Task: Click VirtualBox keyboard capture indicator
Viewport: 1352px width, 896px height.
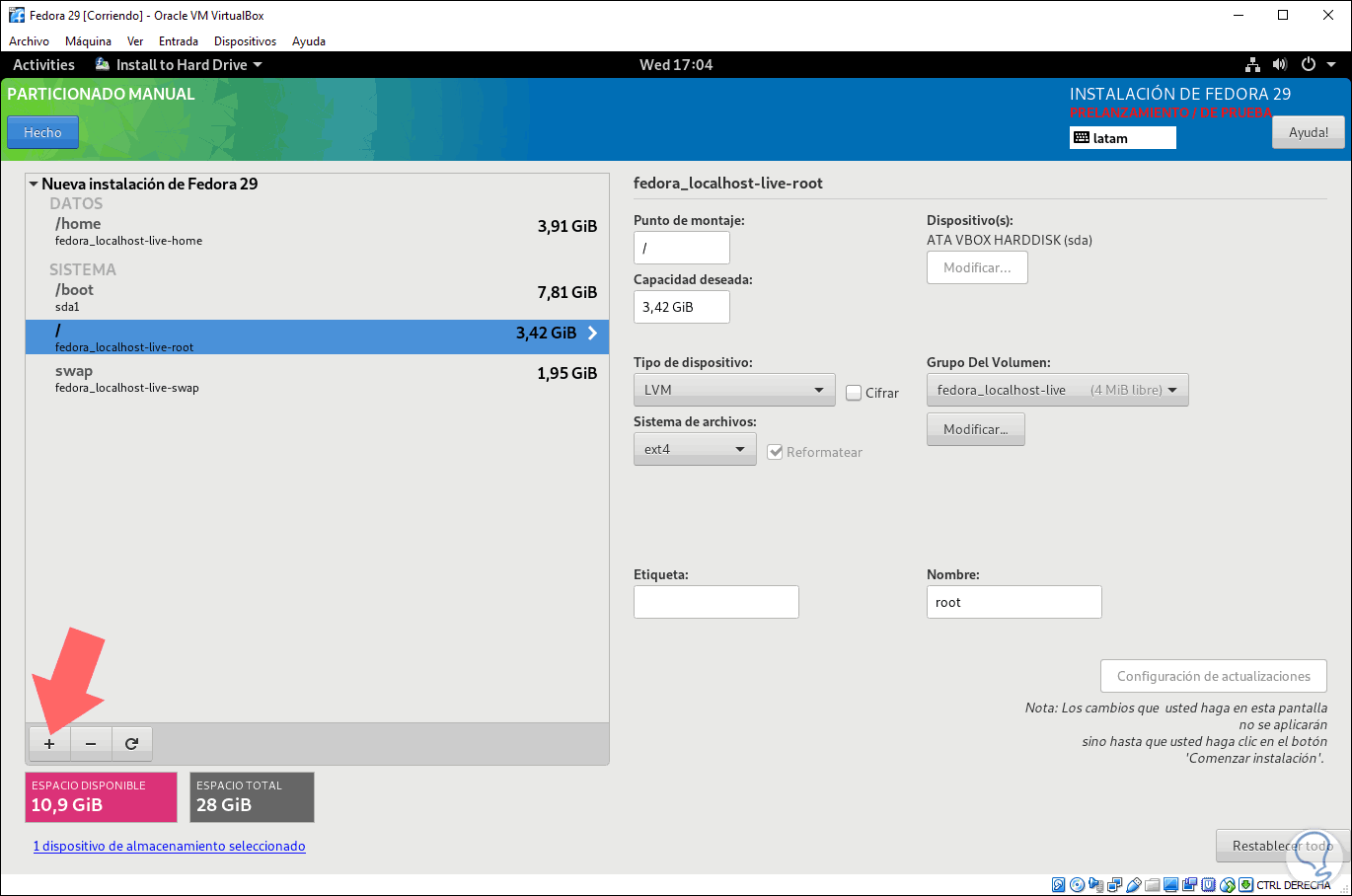Action: [1245, 885]
